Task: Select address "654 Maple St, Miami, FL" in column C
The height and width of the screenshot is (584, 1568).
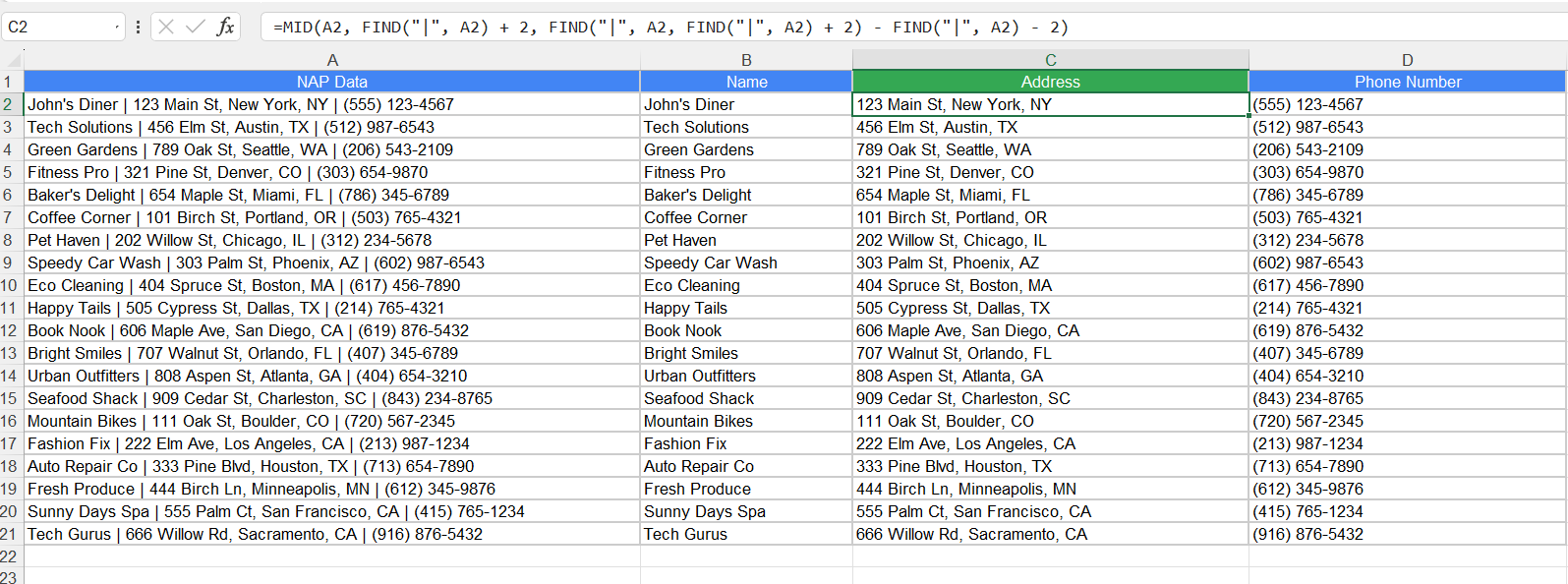Action: click(x=1051, y=195)
